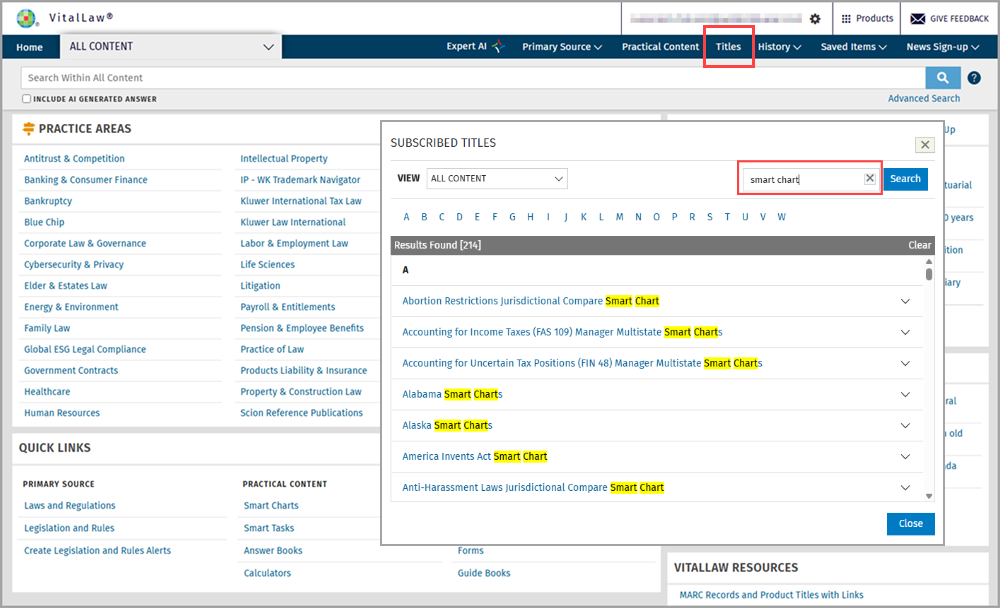Open Calculators quick link
Screen dimensions: 1000x608
pyautogui.click(x=267, y=573)
